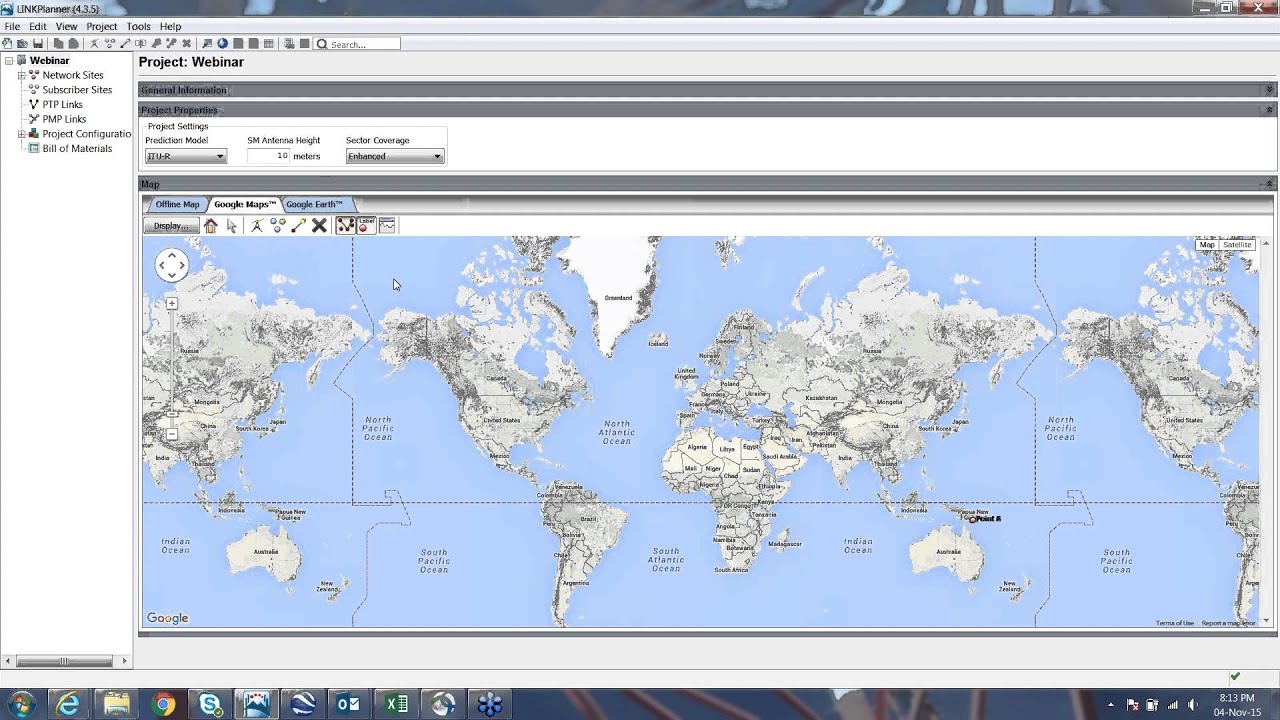The height and width of the screenshot is (720, 1280).
Task: Open the Edit menu
Action: tap(38, 26)
